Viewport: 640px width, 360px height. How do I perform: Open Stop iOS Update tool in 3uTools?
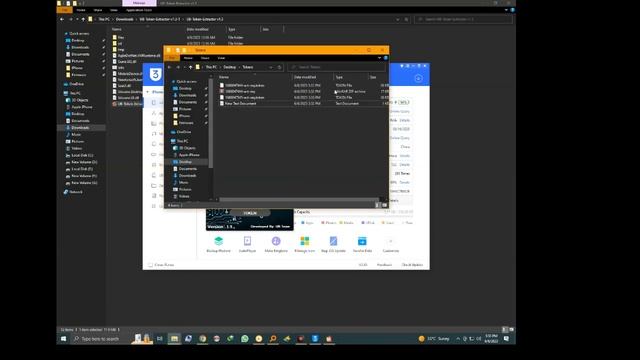click(333, 244)
